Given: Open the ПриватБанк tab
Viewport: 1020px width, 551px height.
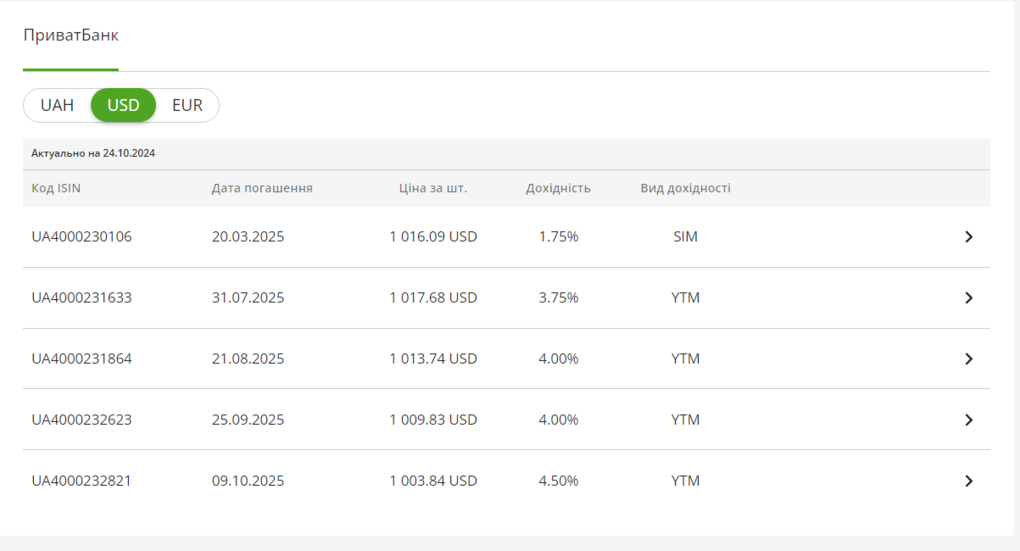Looking at the screenshot, I should click(x=71, y=35).
